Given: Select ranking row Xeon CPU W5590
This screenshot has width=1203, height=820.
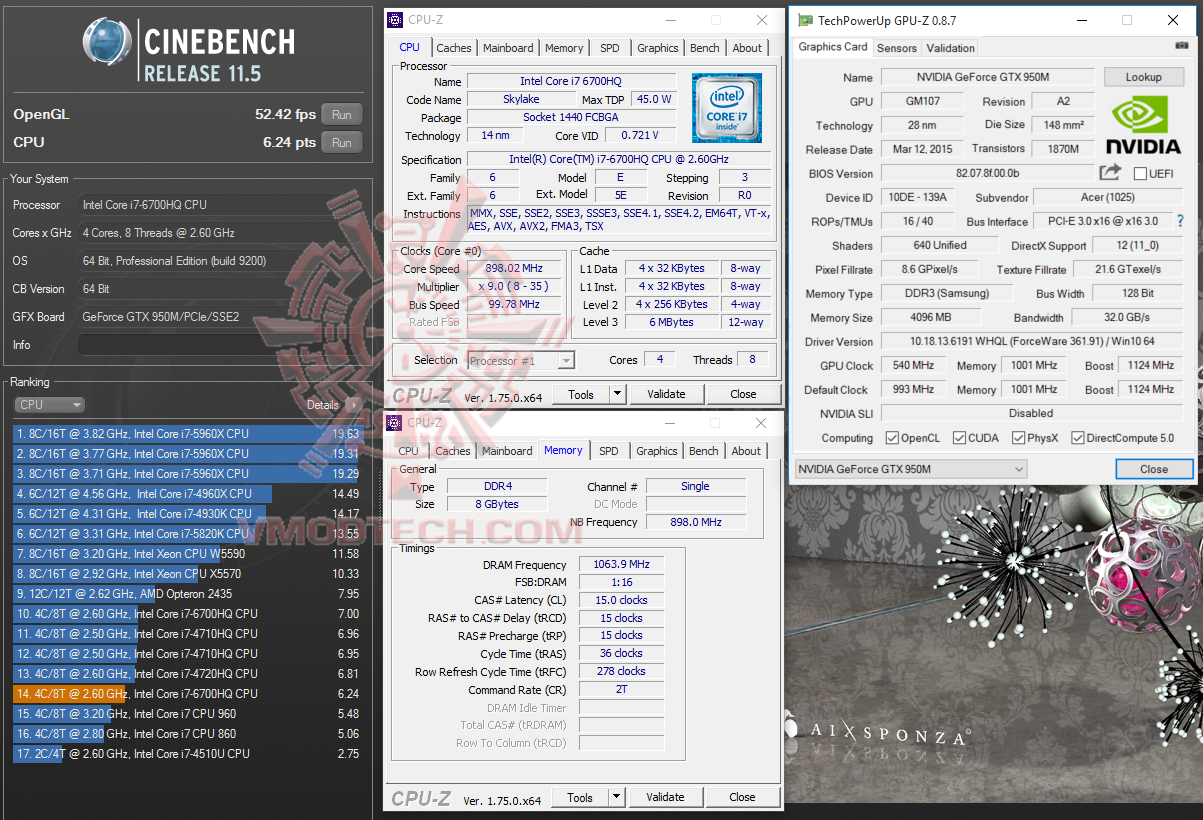Looking at the screenshot, I should coord(187,554).
